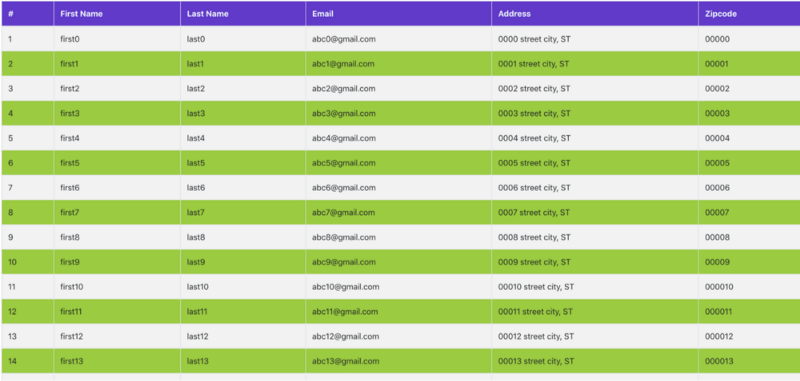Click email abc6@gmail.com
This screenshot has width=800, height=381.
click(344, 188)
